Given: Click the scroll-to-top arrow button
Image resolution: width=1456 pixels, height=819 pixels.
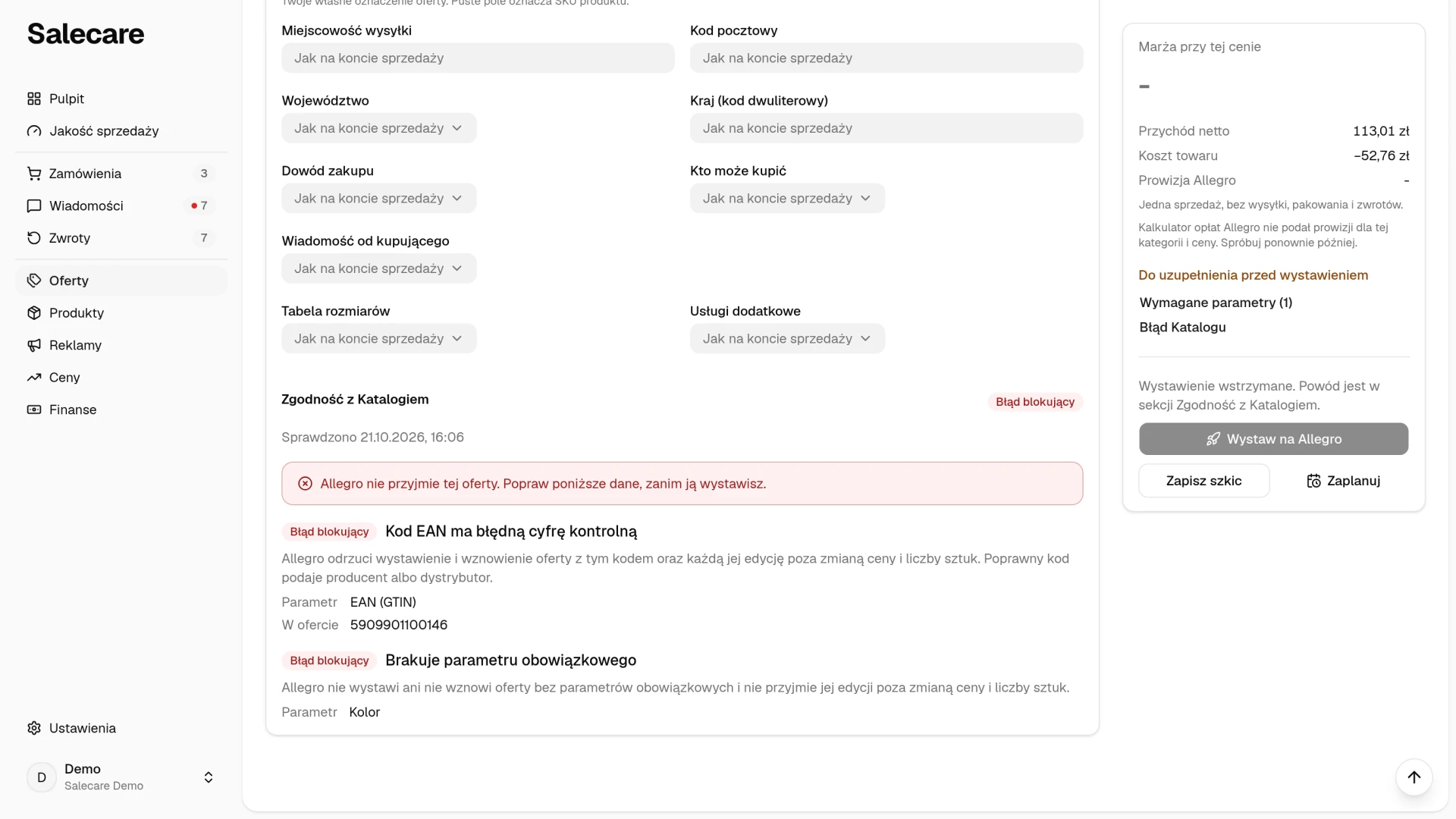Looking at the screenshot, I should tap(1414, 777).
